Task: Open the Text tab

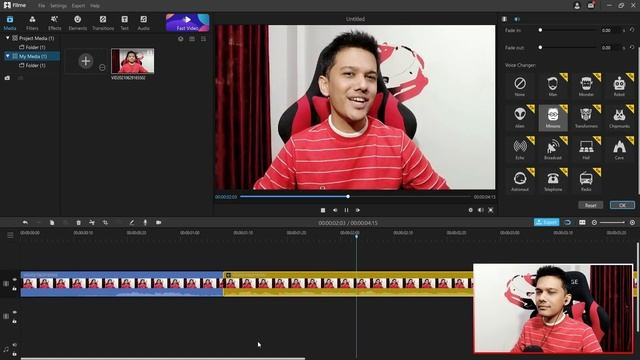Action: click(x=124, y=23)
